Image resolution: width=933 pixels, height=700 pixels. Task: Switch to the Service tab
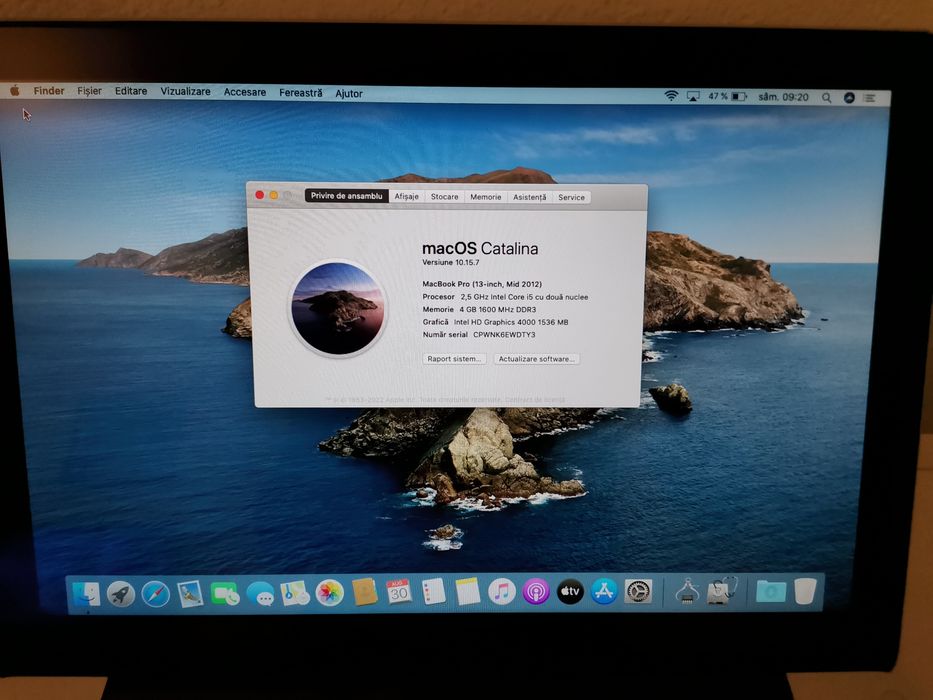tap(571, 197)
